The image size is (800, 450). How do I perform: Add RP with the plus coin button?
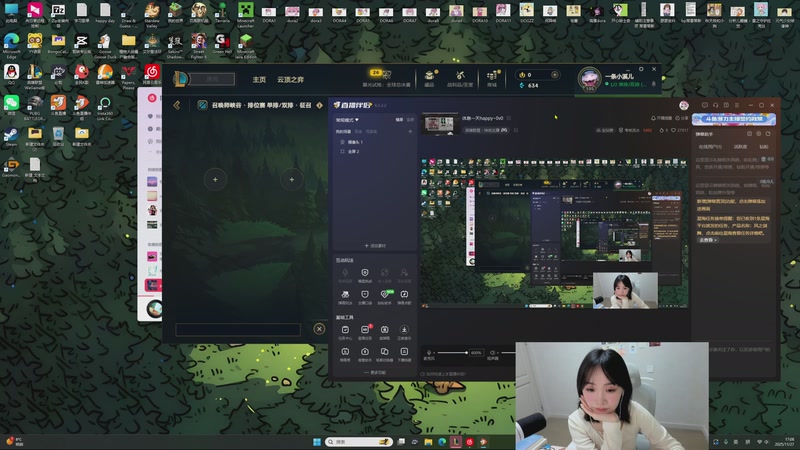click(555, 74)
